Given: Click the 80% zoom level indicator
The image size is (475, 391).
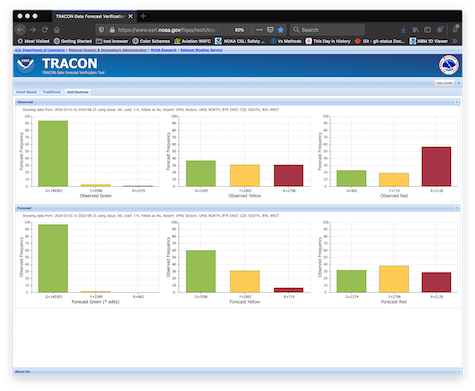Looking at the screenshot, I should point(239,30).
